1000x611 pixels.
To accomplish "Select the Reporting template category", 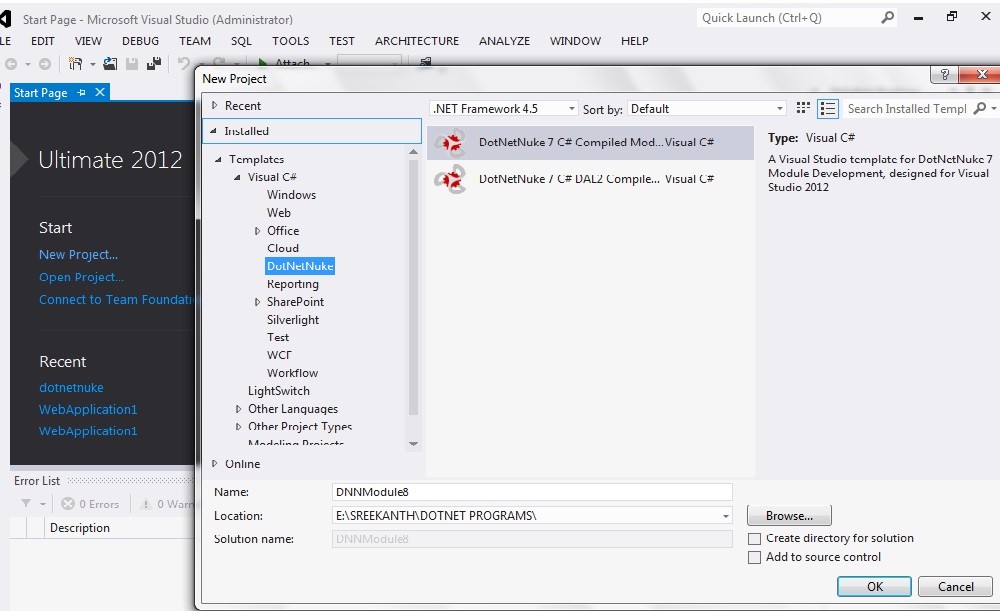I will 293,284.
